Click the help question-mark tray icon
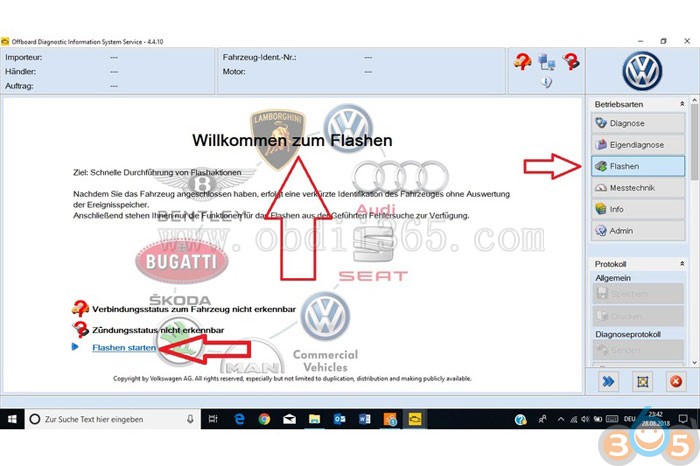Screen dimensions: 700x466 pyautogui.click(x=520, y=420)
